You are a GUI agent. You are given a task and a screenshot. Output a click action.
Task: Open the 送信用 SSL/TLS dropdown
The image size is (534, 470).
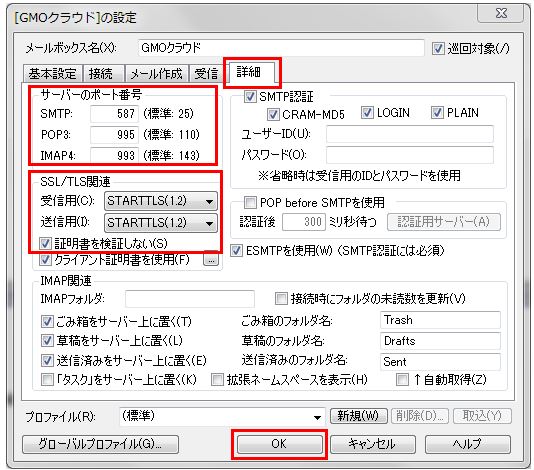tap(161, 223)
